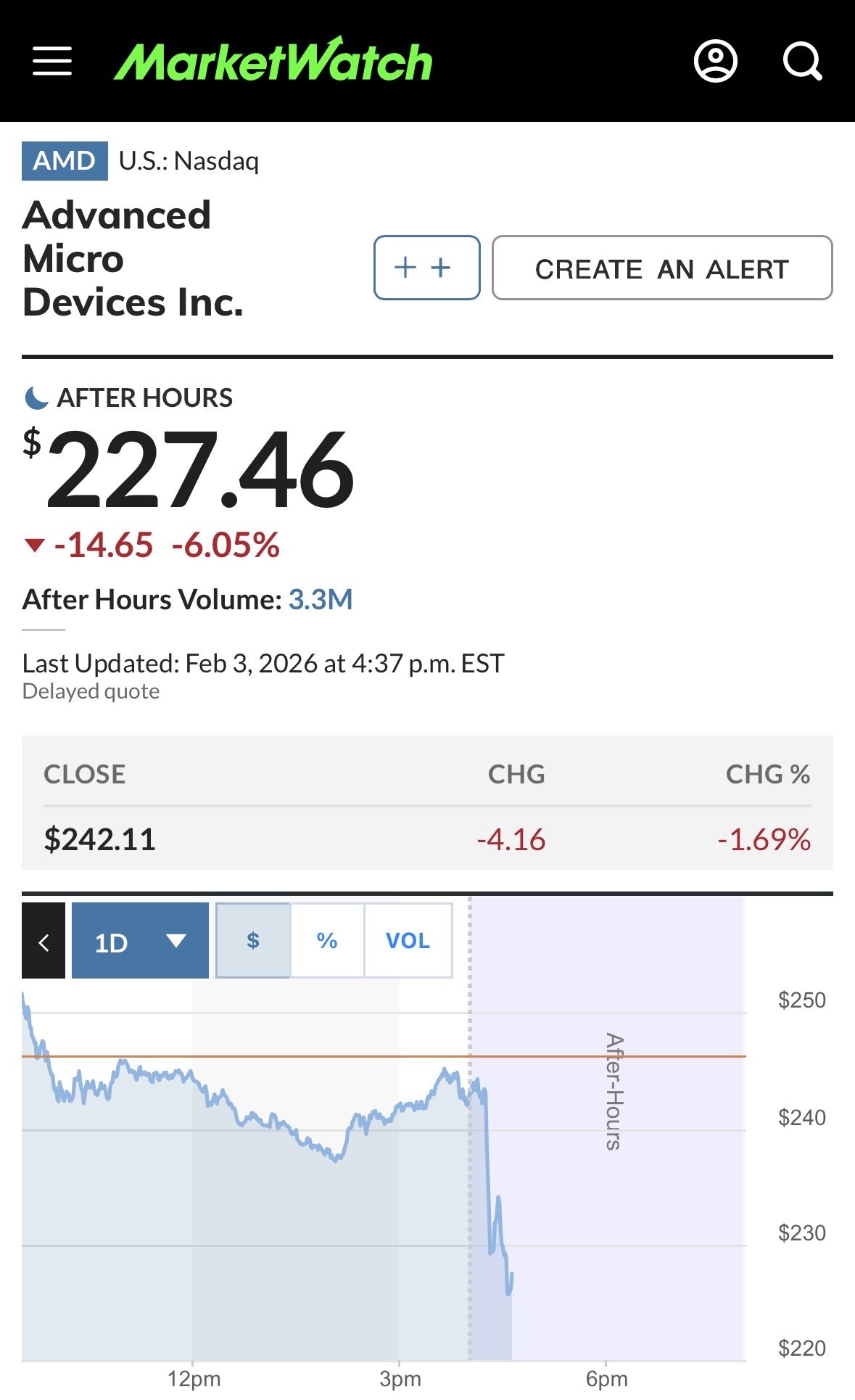
Task: Show volume with the VOL toggle
Action: (408, 941)
